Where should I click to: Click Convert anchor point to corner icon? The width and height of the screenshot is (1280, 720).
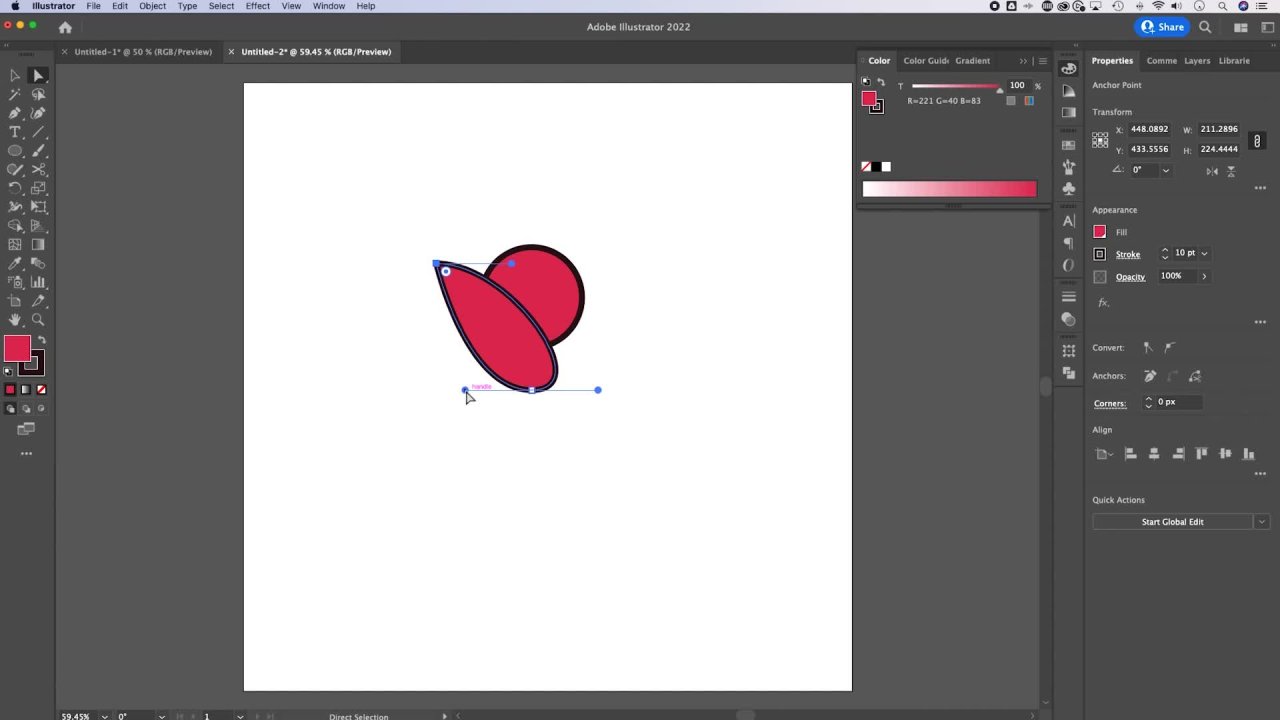coord(1148,348)
